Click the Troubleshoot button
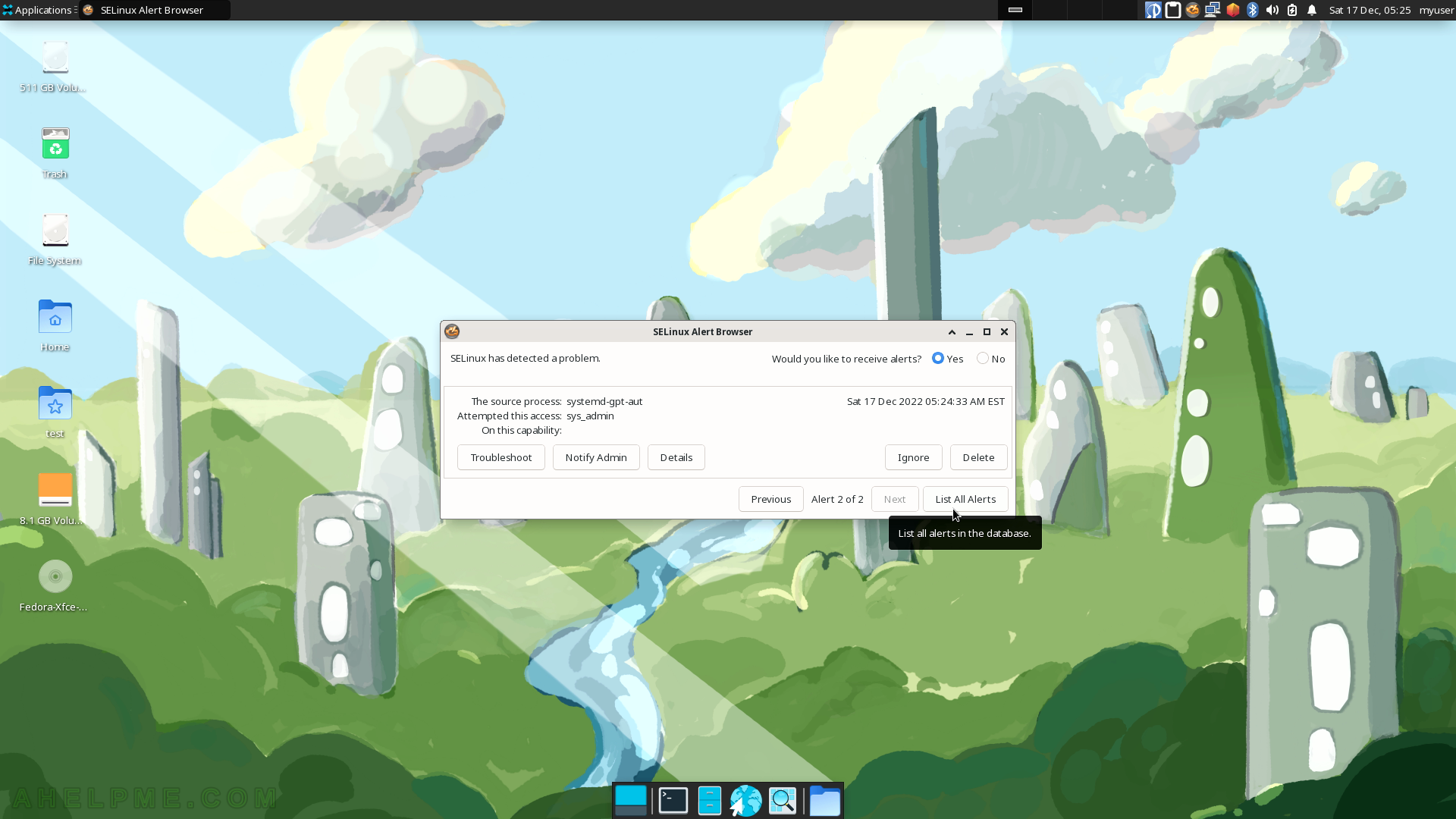Screen dimensions: 1456x819 click(x=501, y=457)
